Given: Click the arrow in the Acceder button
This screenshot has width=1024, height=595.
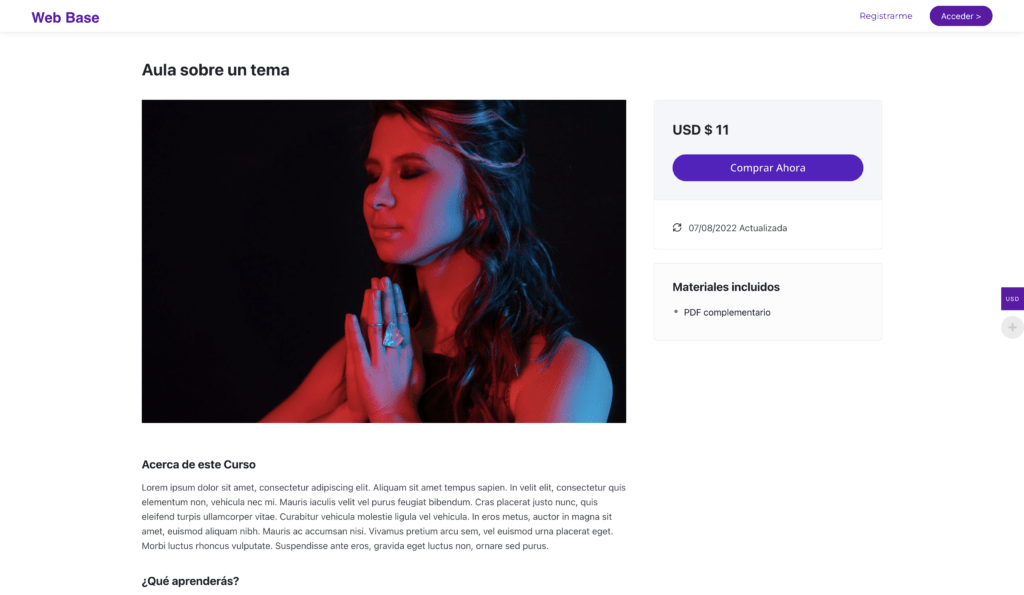Looking at the screenshot, I should tap(978, 16).
